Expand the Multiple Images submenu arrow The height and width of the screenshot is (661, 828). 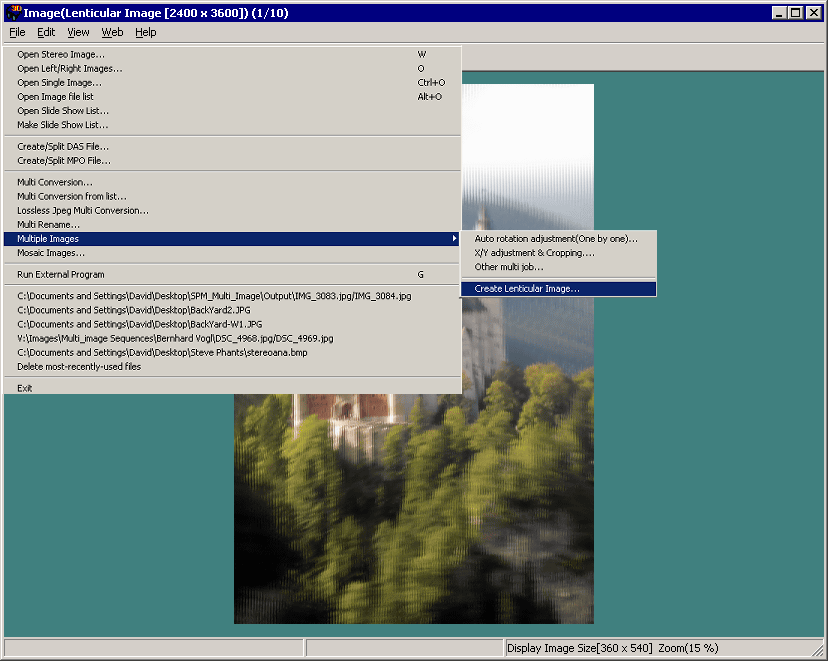(454, 239)
